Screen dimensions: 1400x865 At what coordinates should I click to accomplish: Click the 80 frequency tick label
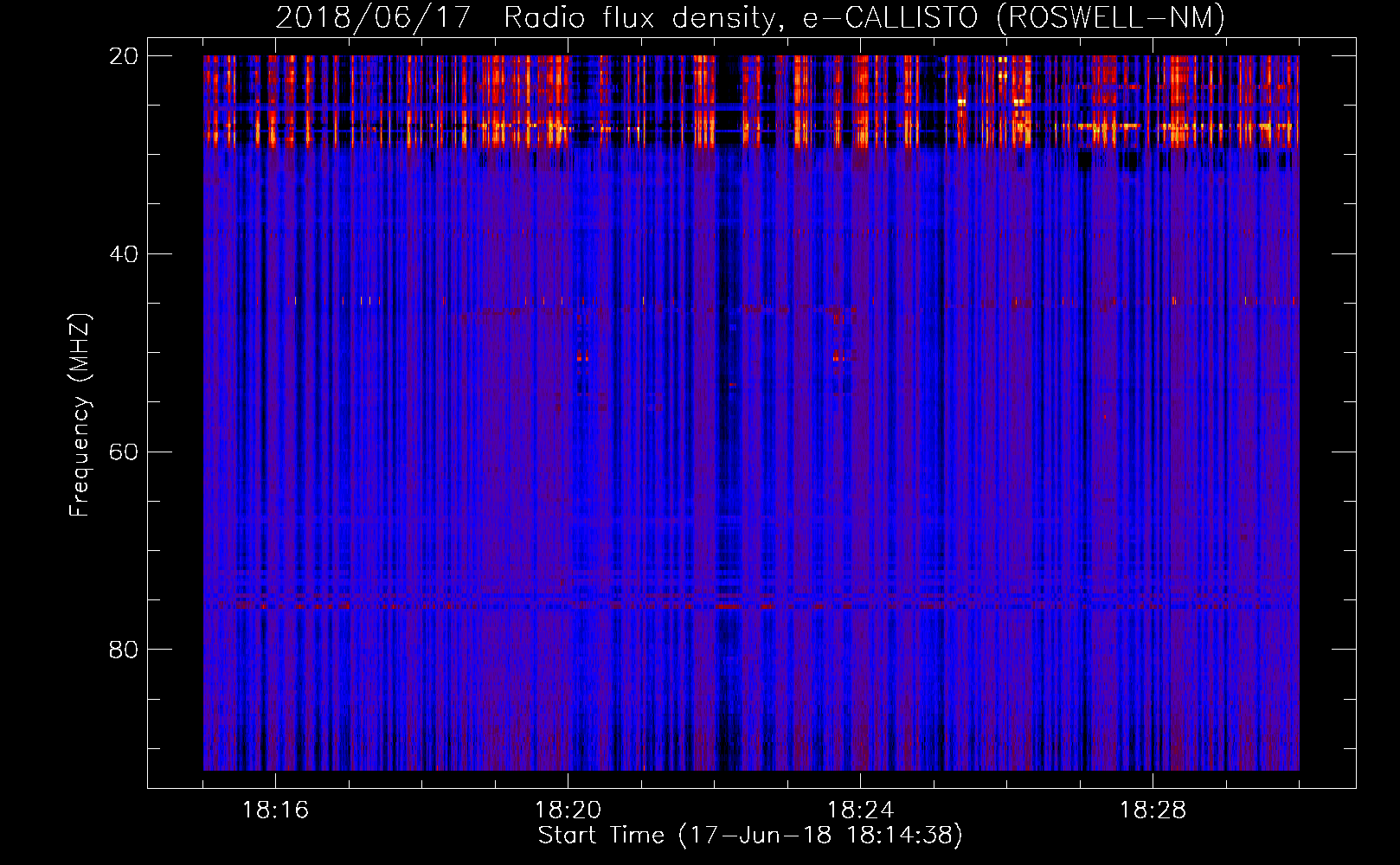pos(124,650)
